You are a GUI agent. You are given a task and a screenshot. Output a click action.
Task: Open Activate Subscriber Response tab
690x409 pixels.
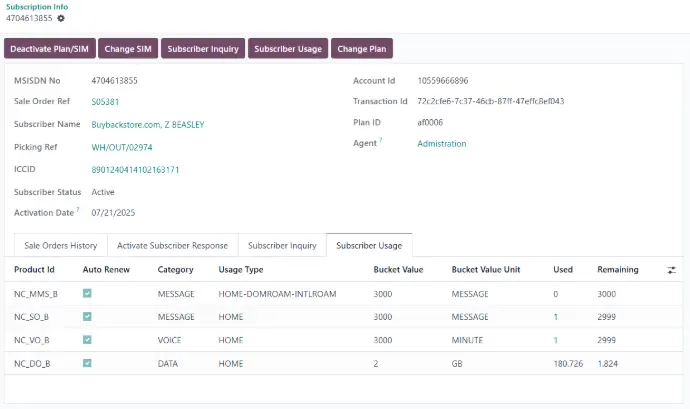coord(172,245)
